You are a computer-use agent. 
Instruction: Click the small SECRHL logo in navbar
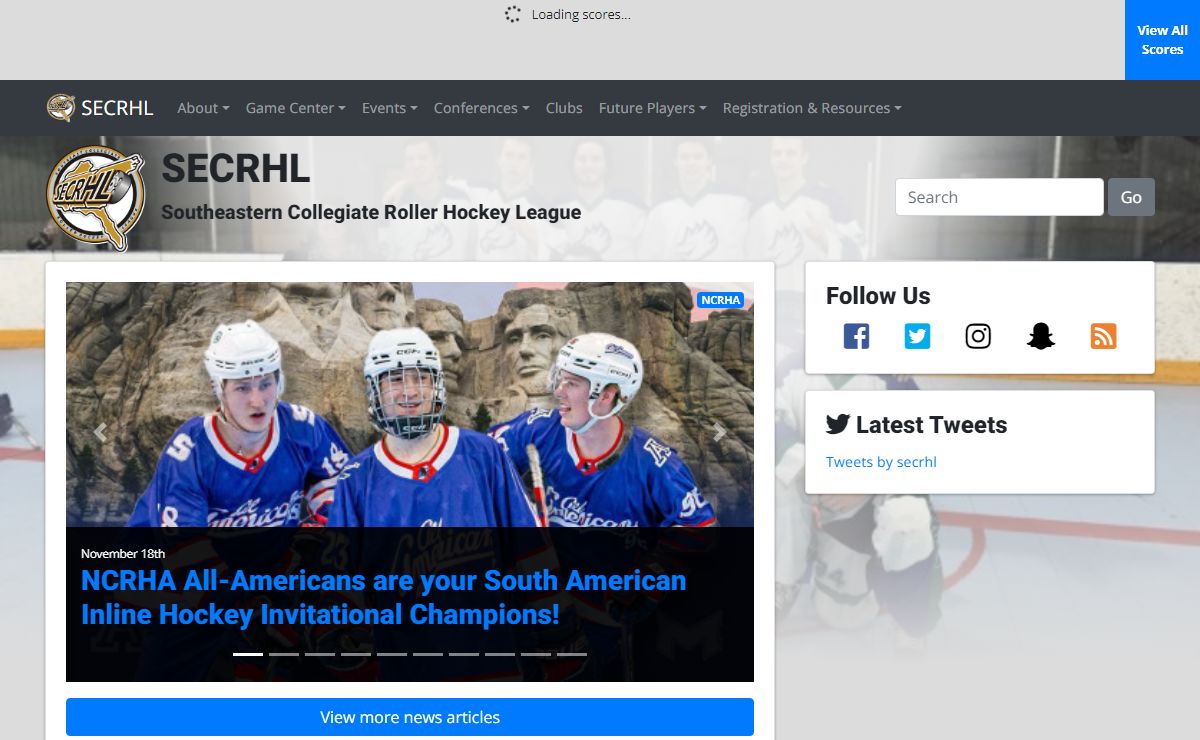click(x=61, y=108)
